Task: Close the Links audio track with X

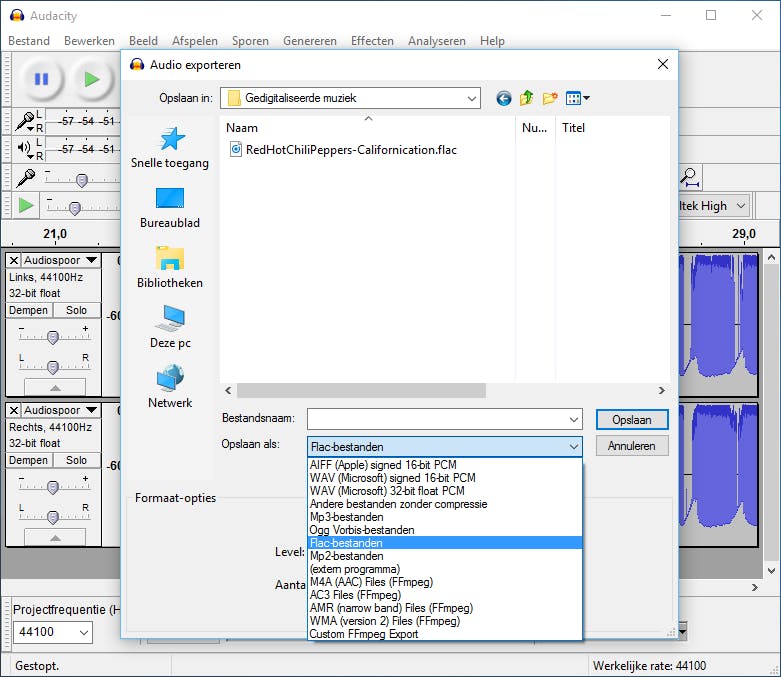Action: pyautogui.click(x=14, y=260)
